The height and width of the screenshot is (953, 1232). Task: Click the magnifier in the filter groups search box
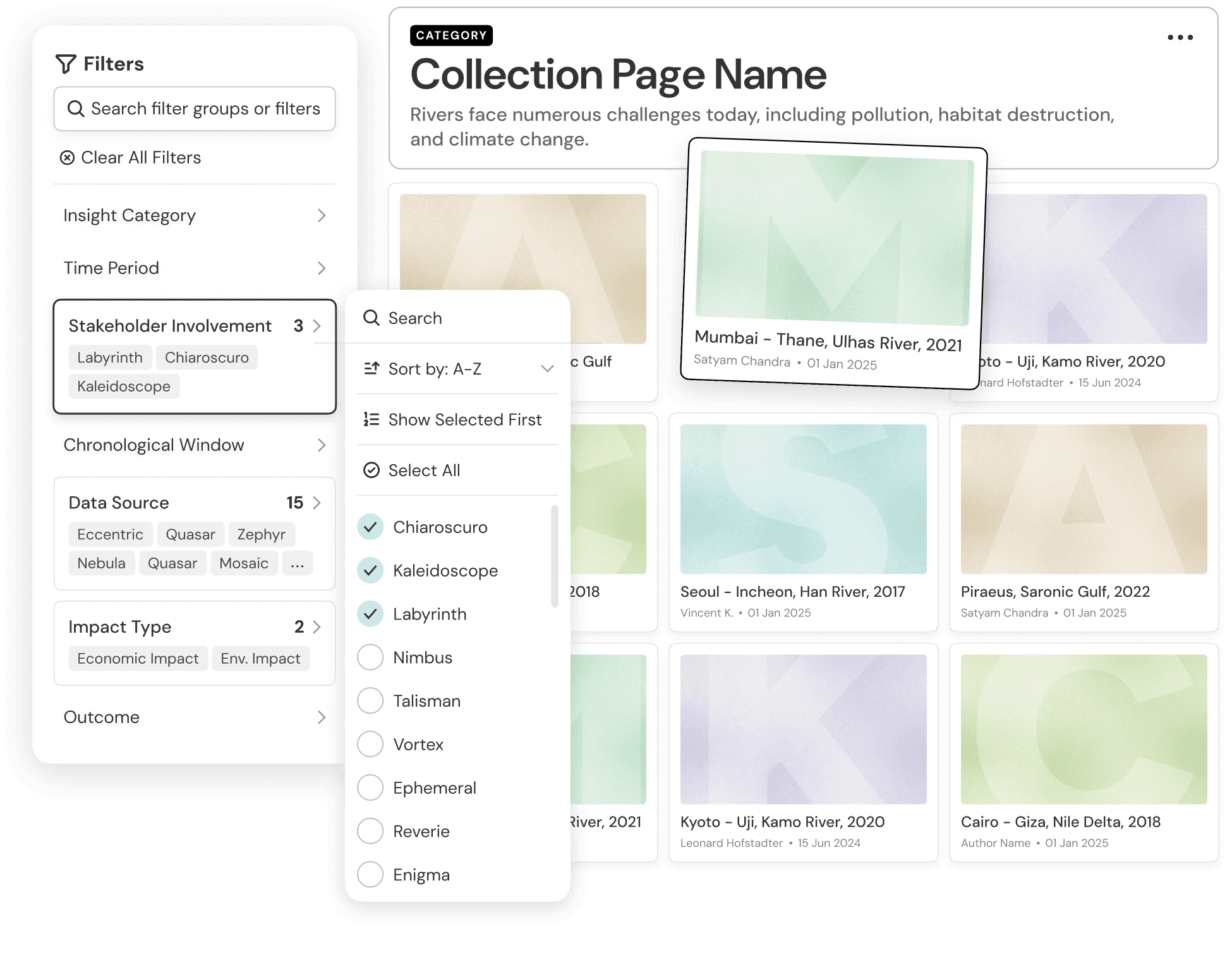(x=76, y=109)
